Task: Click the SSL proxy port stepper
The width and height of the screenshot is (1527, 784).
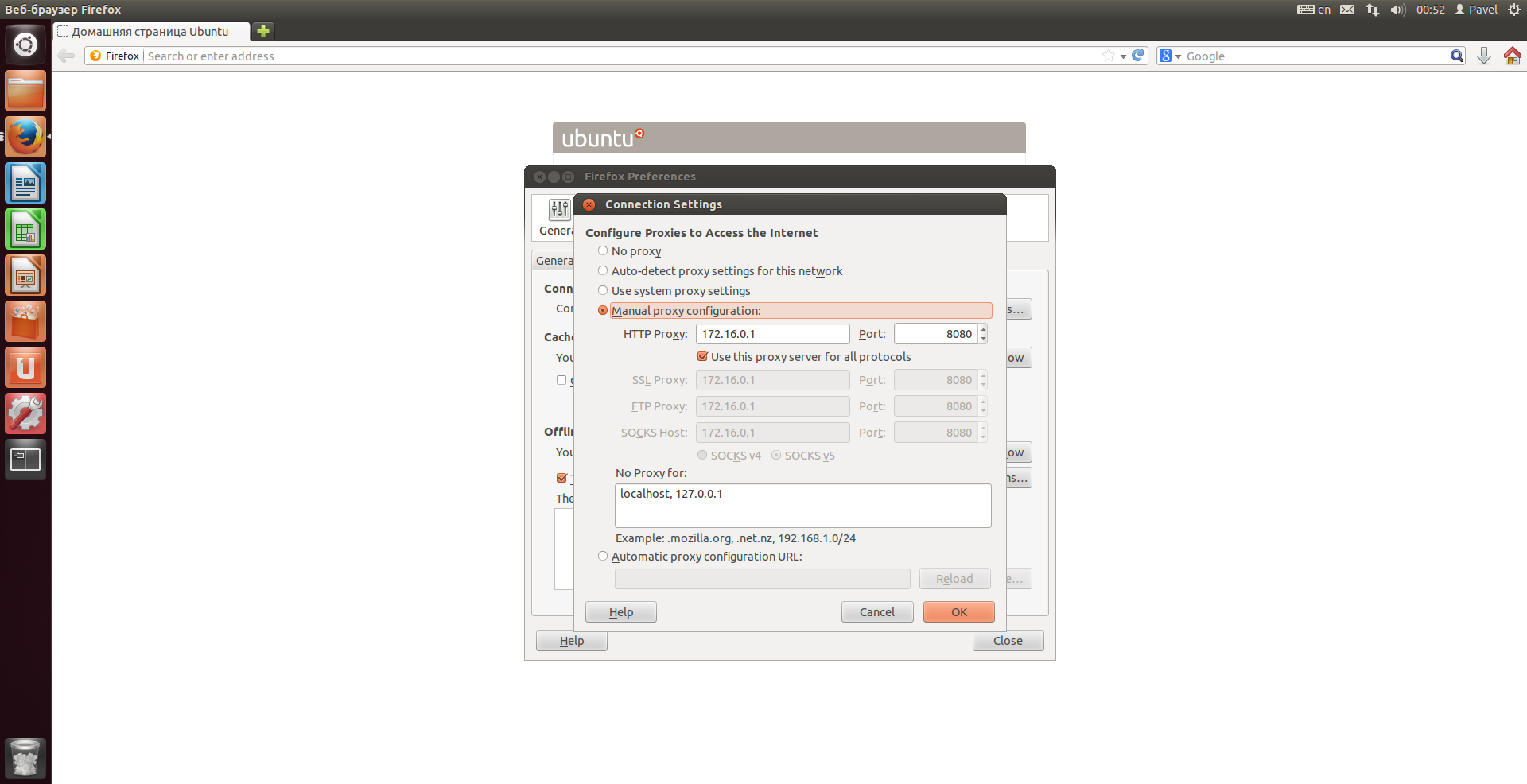Action: [x=984, y=380]
